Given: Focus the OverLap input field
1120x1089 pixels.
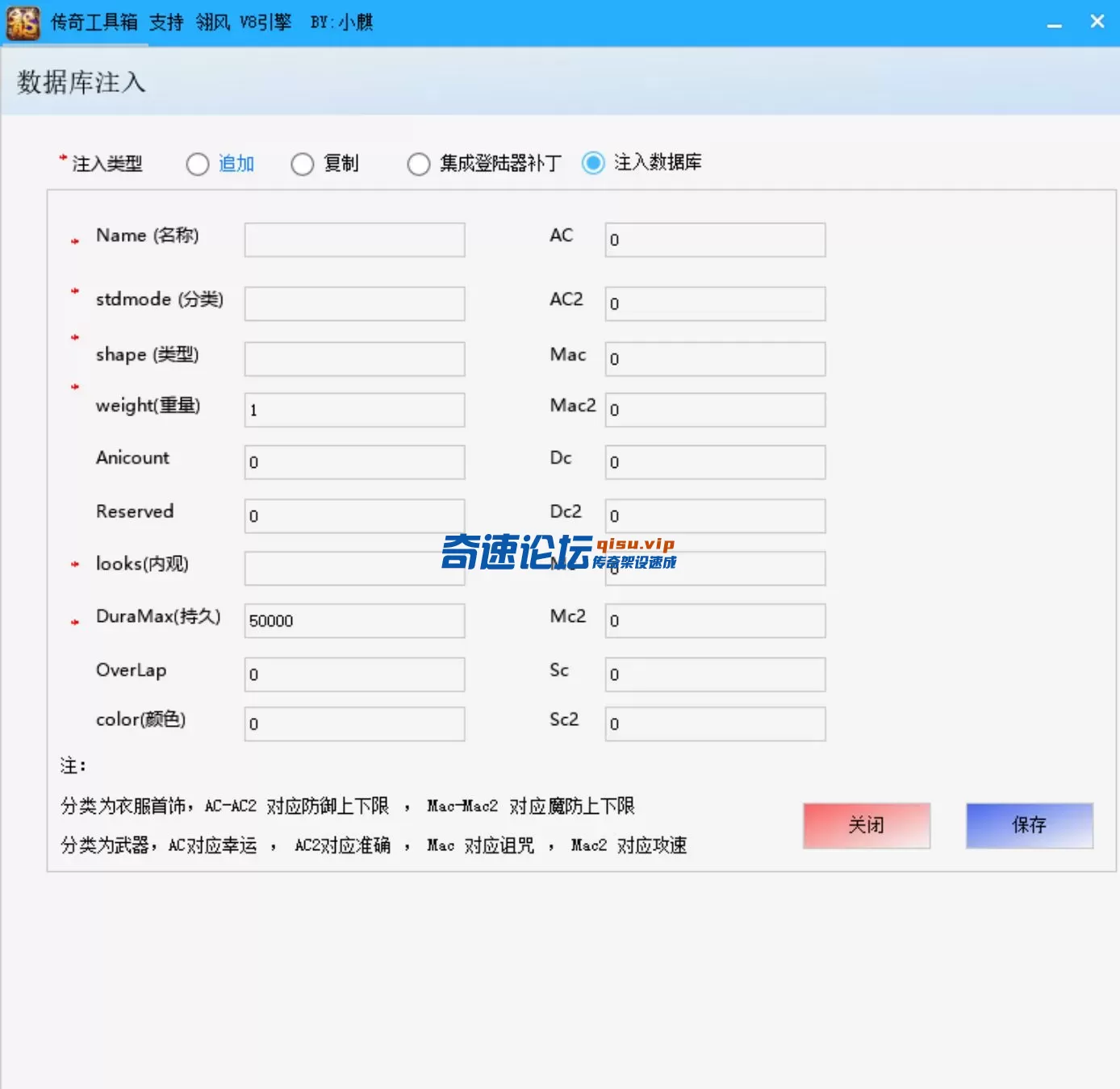Looking at the screenshot, I should click(x=354, y=674).
